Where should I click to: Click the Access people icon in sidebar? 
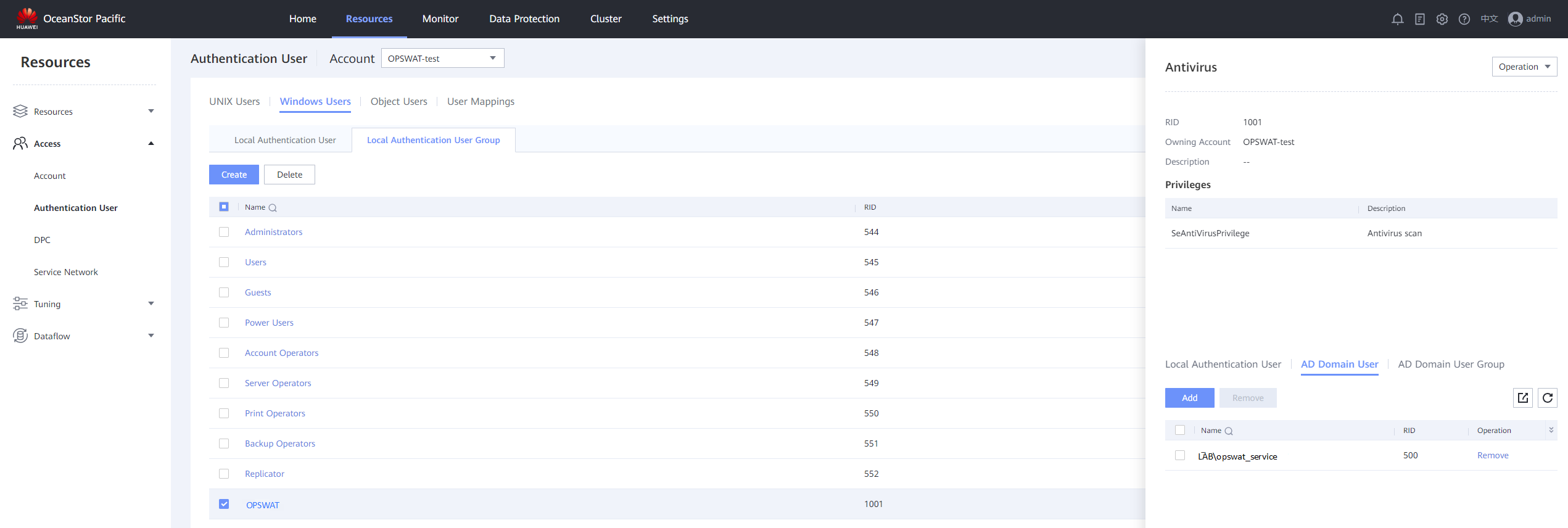pos(20,143)
